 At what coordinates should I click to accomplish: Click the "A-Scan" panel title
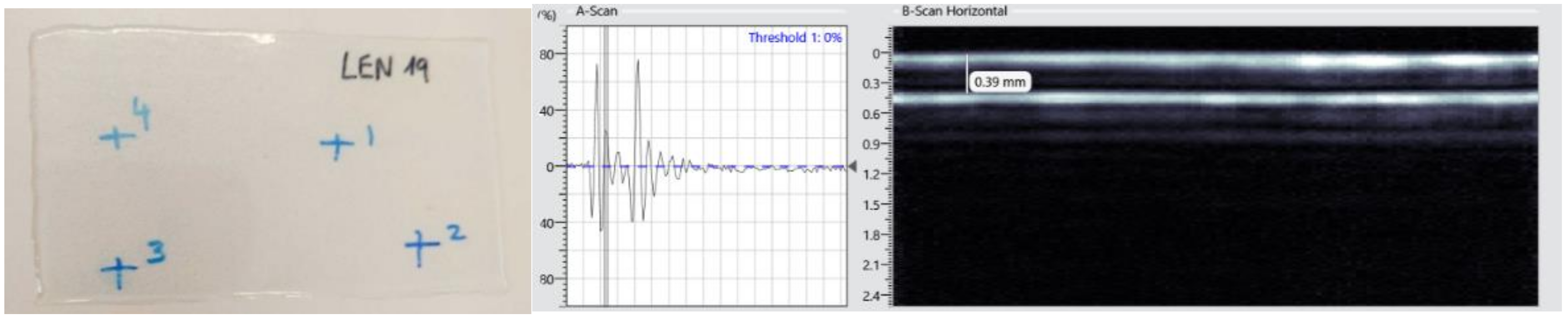click(597, 11)
